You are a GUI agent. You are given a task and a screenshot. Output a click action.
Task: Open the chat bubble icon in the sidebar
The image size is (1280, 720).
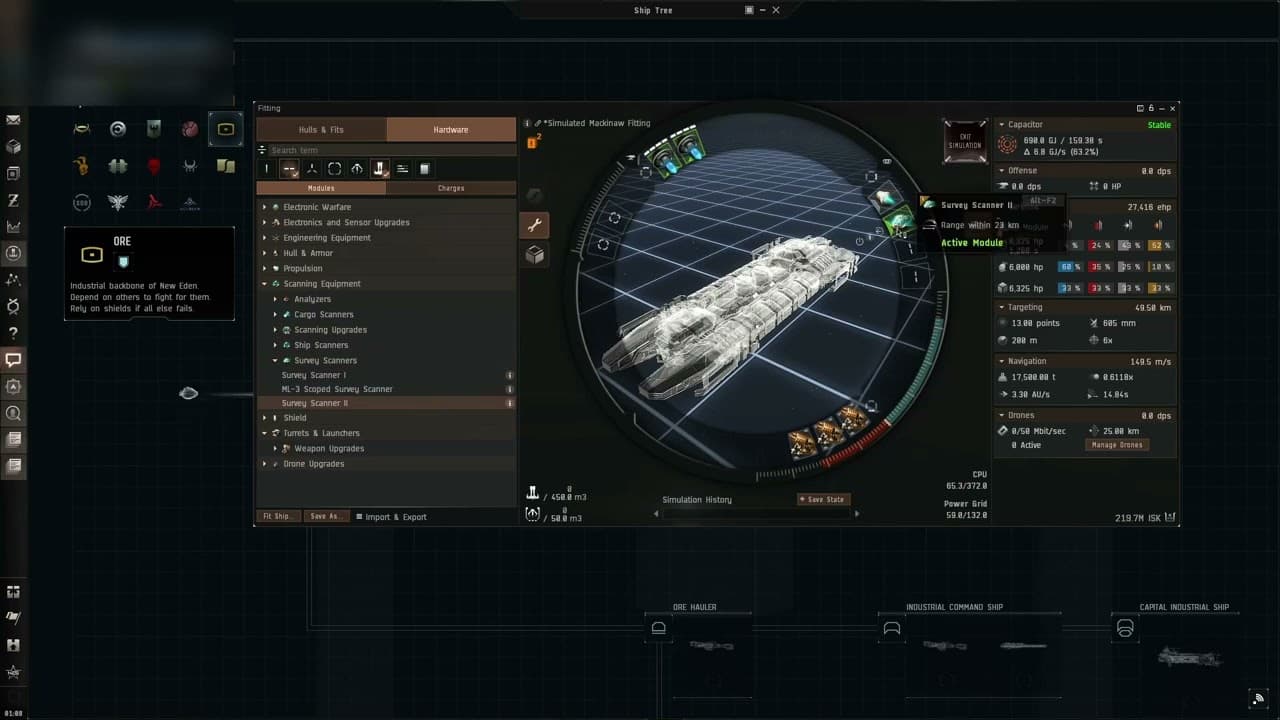(x=13, y=360)
